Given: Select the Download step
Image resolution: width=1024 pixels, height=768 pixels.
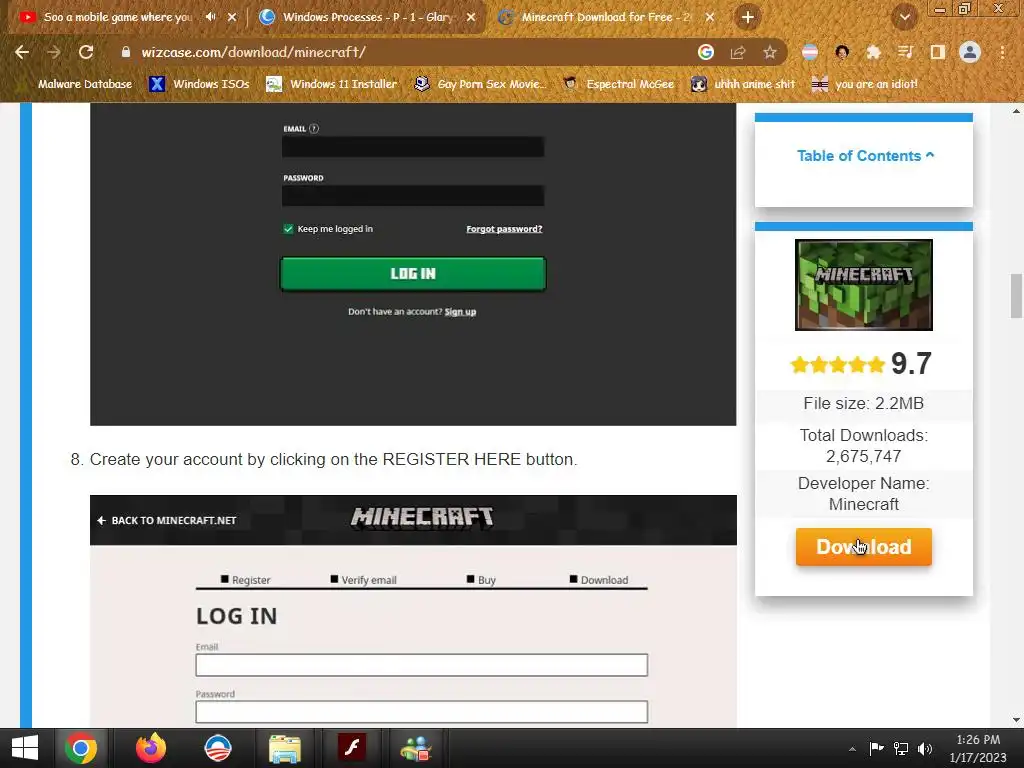Looking at the screenshot, I should pyautogui.click(x=599, y=579).
